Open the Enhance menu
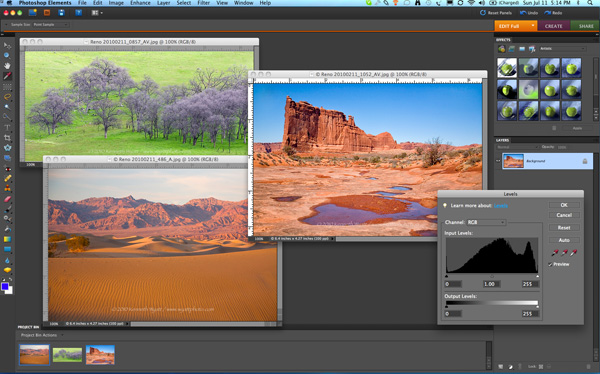 pyautogui.click(x=140, y=3)
